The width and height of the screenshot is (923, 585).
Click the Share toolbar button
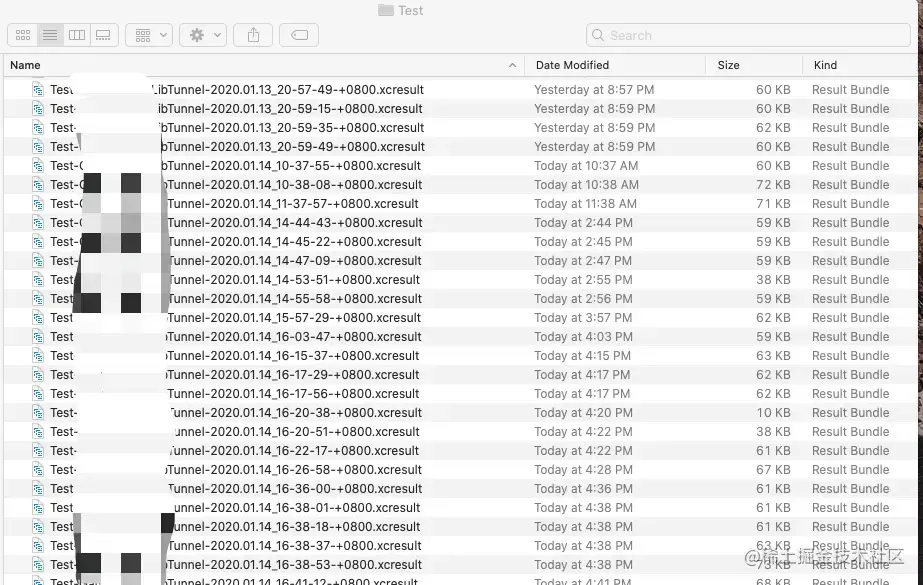253,35
